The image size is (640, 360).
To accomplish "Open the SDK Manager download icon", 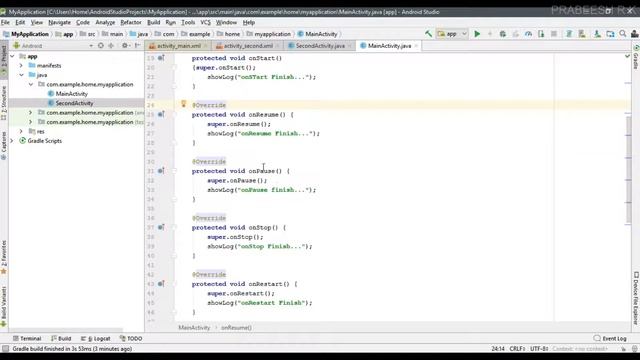I will coord(597,34).
